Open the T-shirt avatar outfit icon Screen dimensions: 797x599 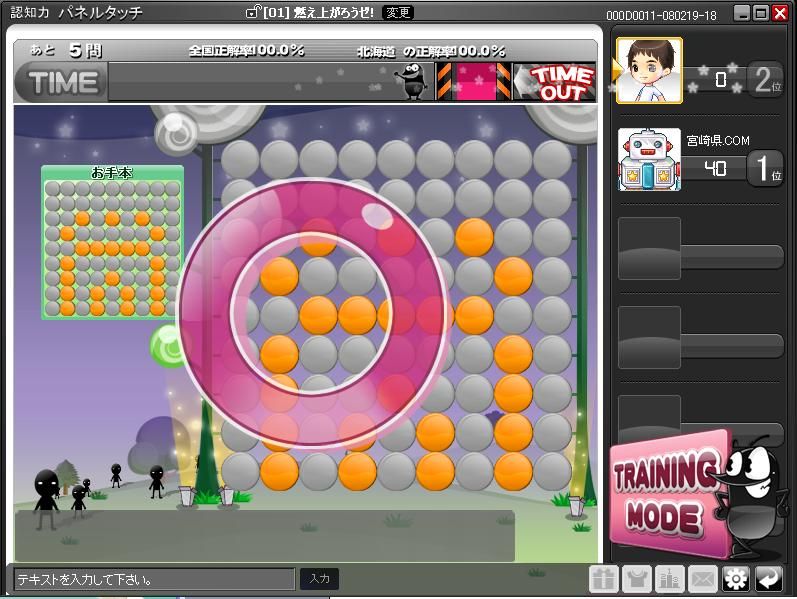click(x=636, y=579)
